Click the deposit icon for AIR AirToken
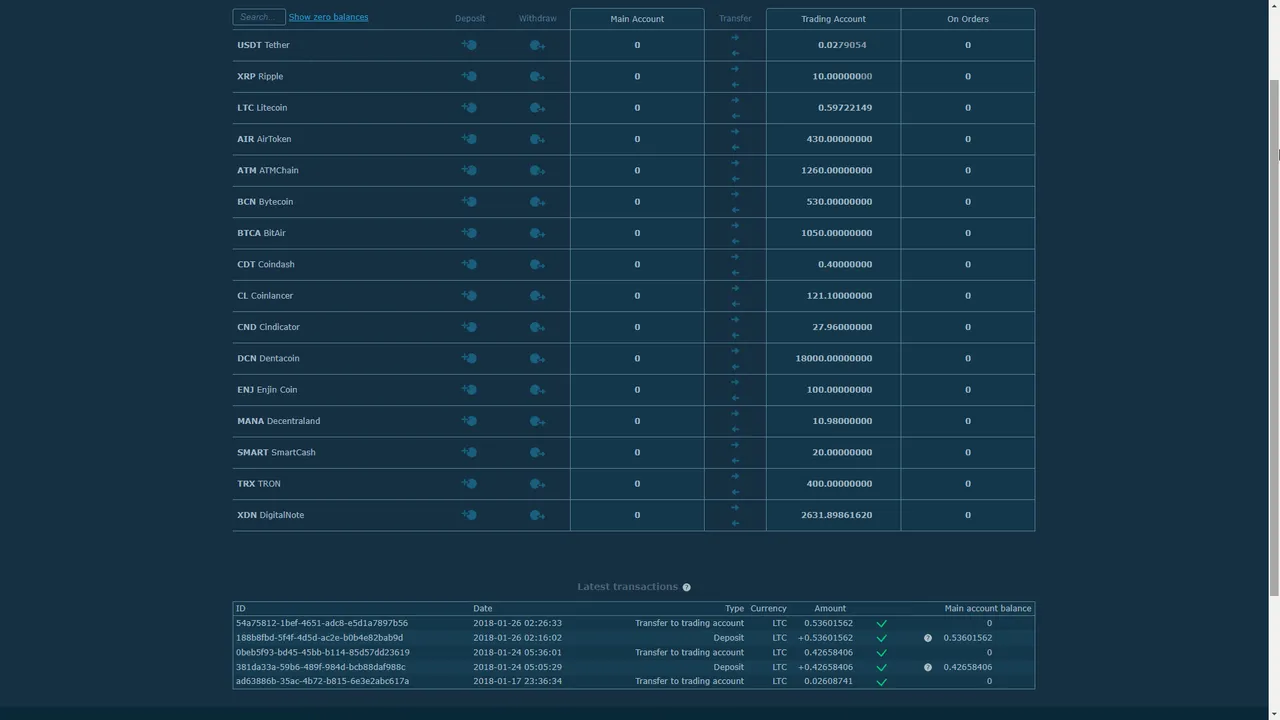Screen dimensions: 1280x720 click(469, 139)
